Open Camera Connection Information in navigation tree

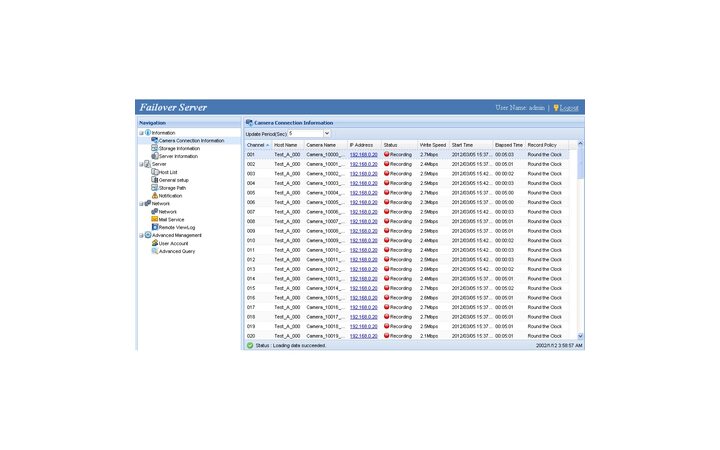click(x=191, y=140)
